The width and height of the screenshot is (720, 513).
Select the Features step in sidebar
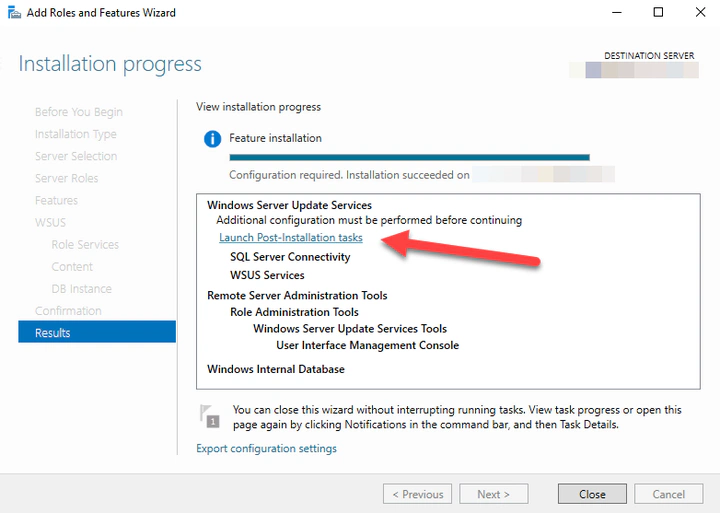point(56,201)
